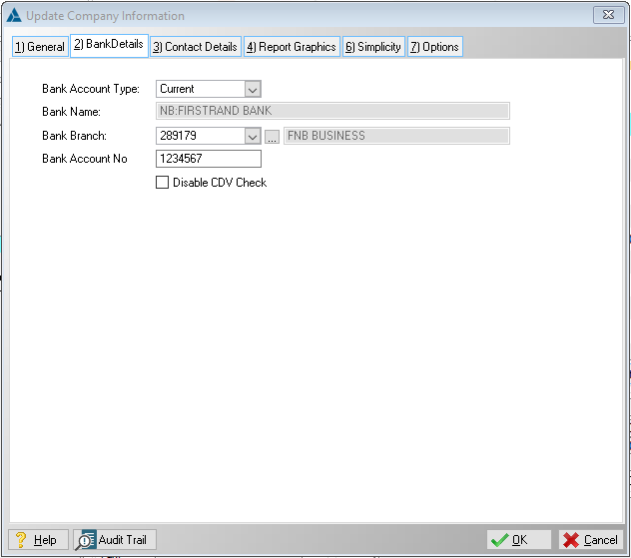Enable the Disable CDV Check checkbox

163,183
